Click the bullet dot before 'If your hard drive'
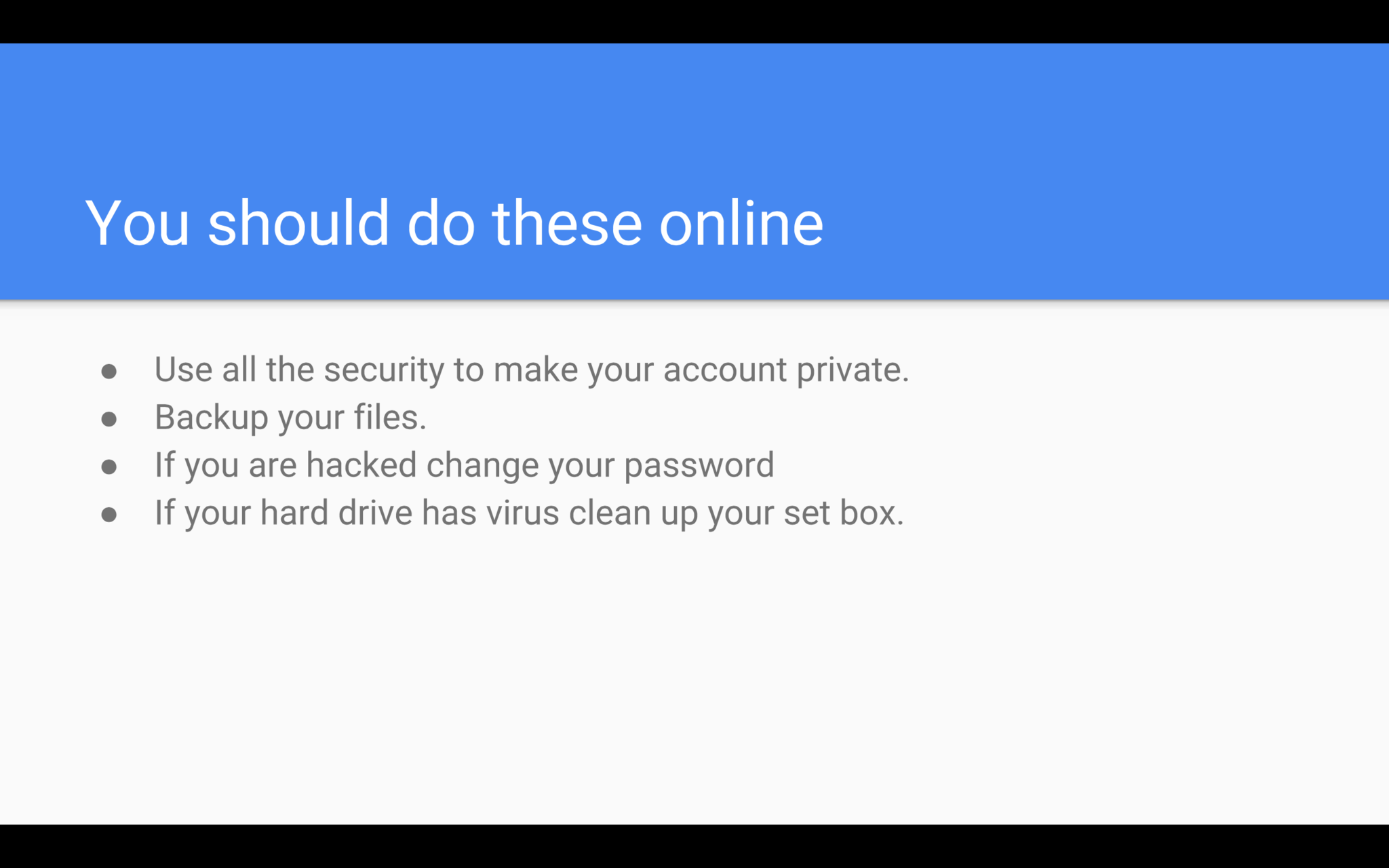 coord(109,515)
